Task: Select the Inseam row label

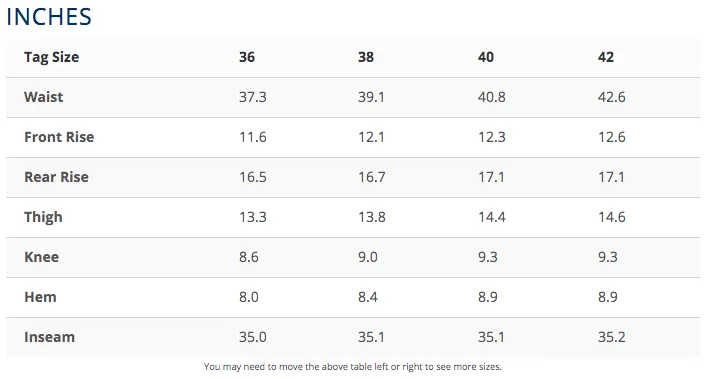Action: (49, 337)
